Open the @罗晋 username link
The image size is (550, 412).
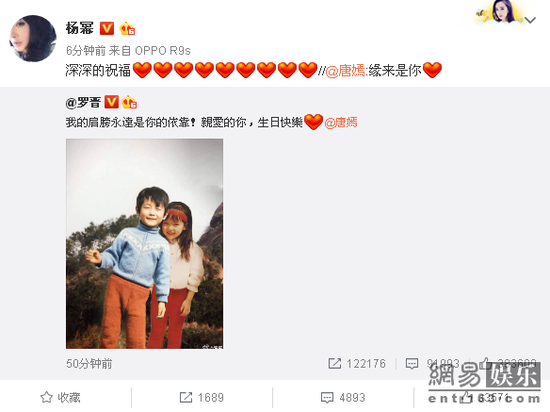83,102
